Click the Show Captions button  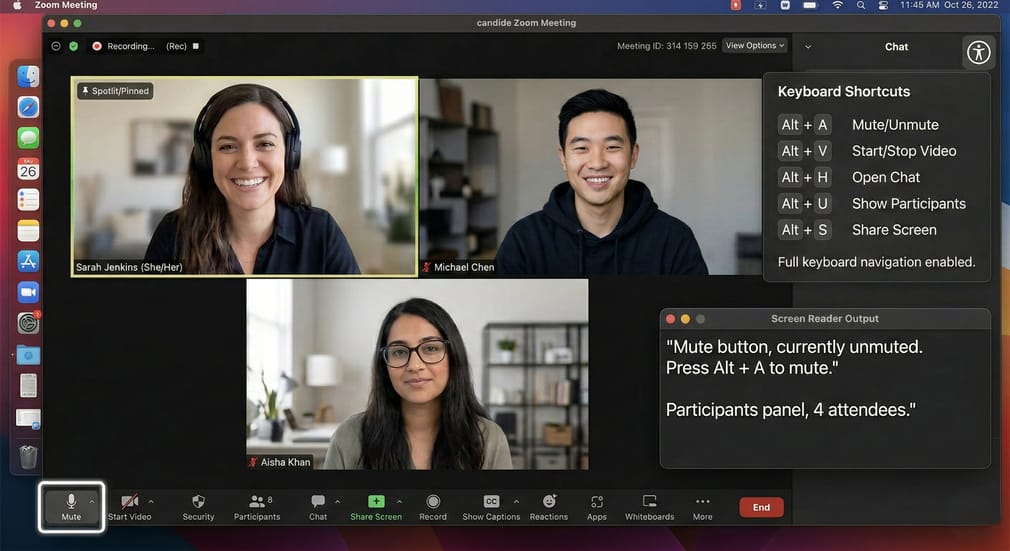pos(491,507)
